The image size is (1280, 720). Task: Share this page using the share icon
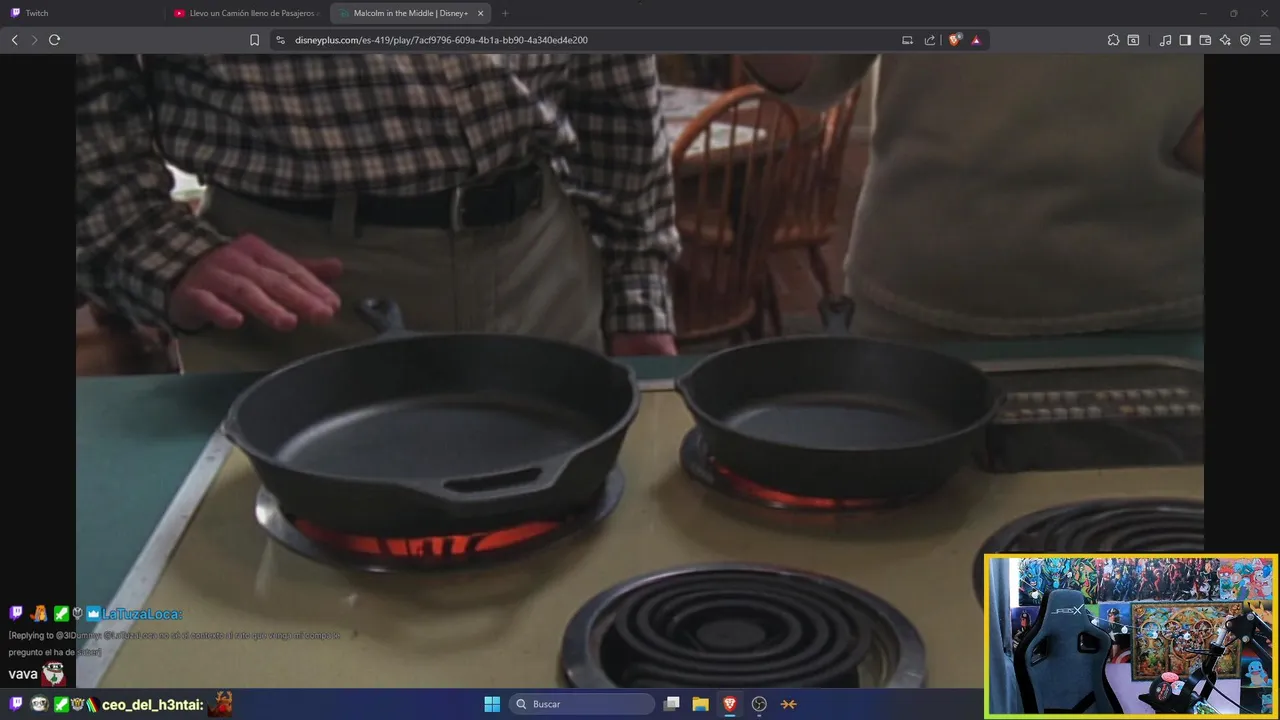click(930, 40)
